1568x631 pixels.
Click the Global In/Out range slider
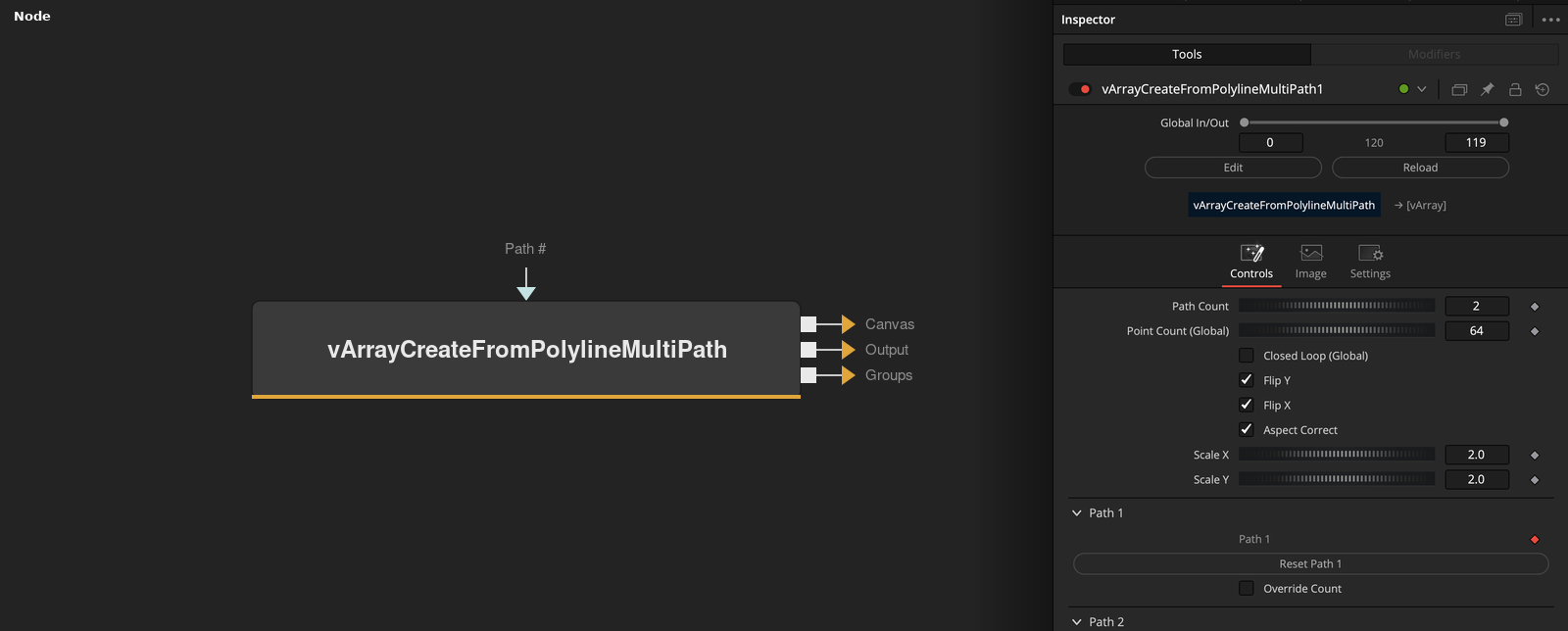point(1374,122)
